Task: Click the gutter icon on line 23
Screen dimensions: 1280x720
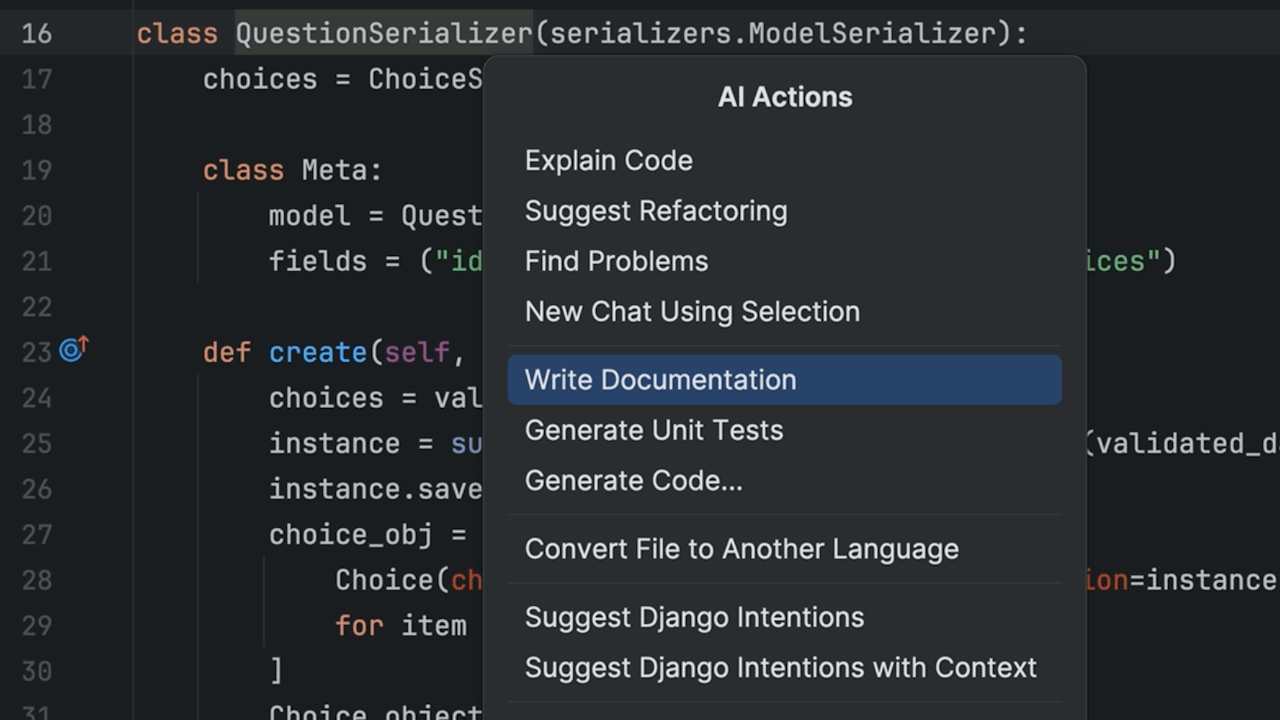Action: click(71, 350)
